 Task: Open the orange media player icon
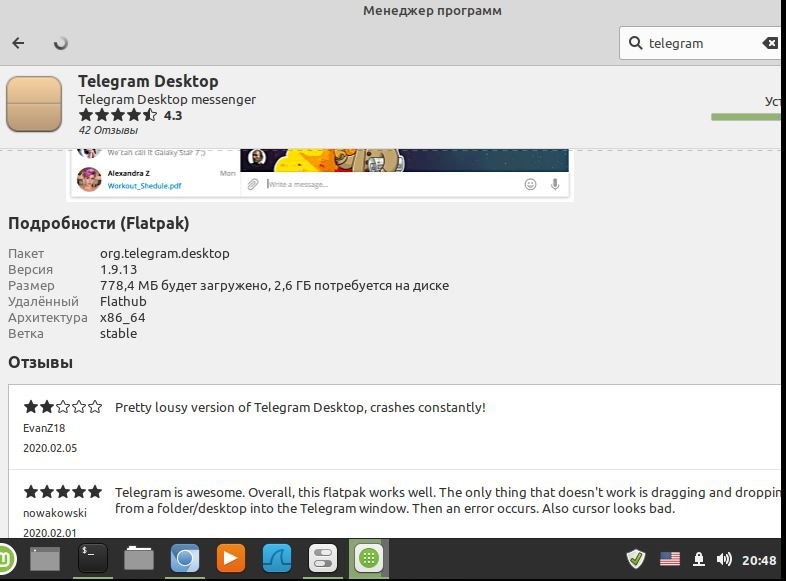point(231,558)
